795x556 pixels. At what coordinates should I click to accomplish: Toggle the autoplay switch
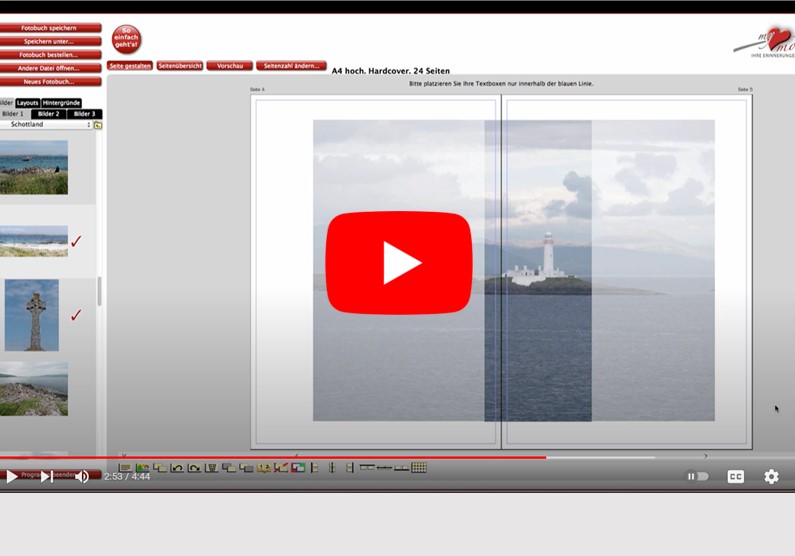(698, 477)
